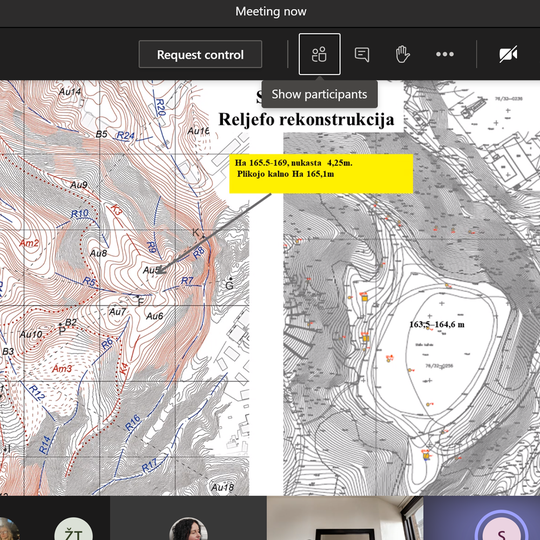Click the yellow Ha 165.5-169 annotation box
Screen dimensions: 540x540
[x=321, y=174]
